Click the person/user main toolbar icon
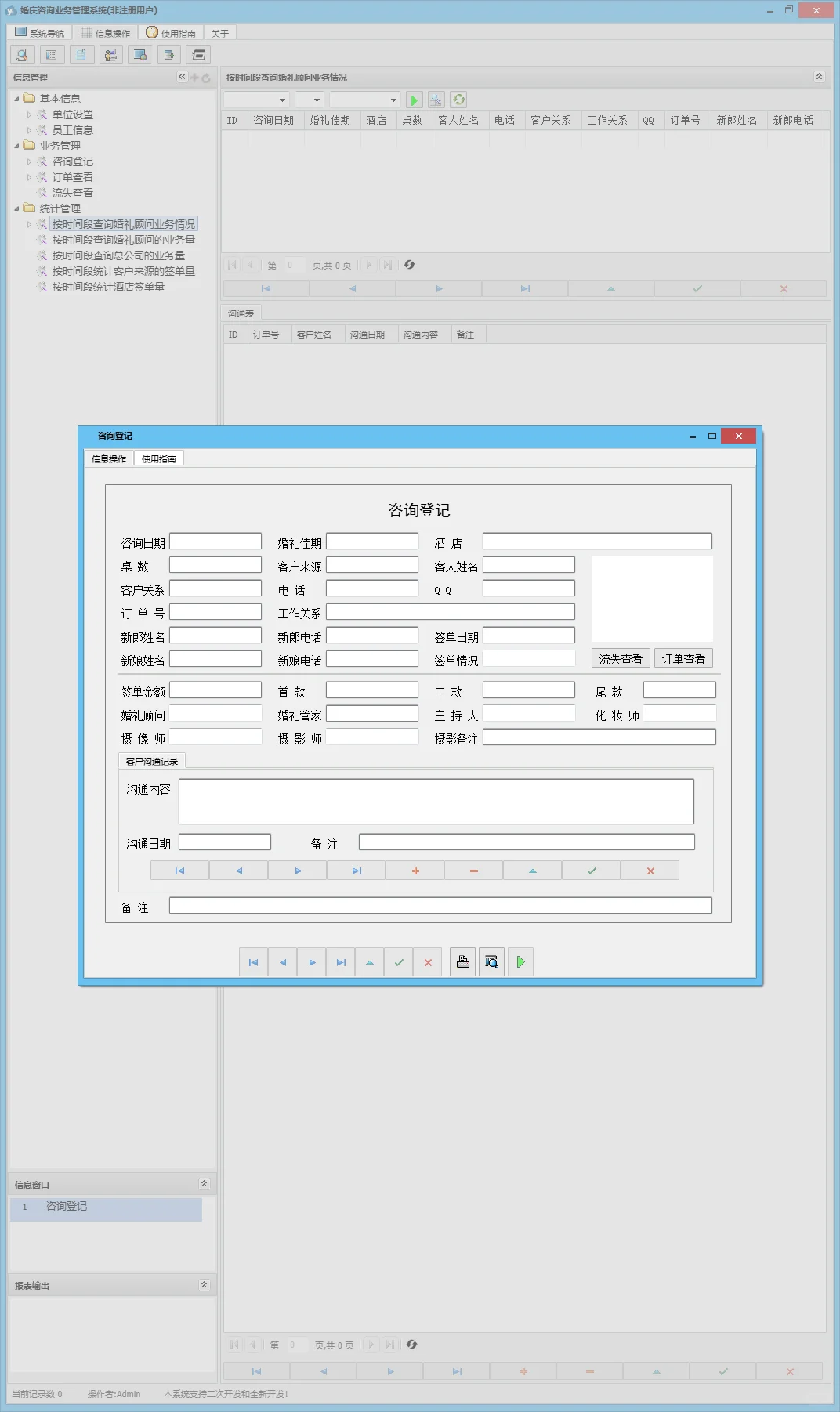 pos(110,55)
